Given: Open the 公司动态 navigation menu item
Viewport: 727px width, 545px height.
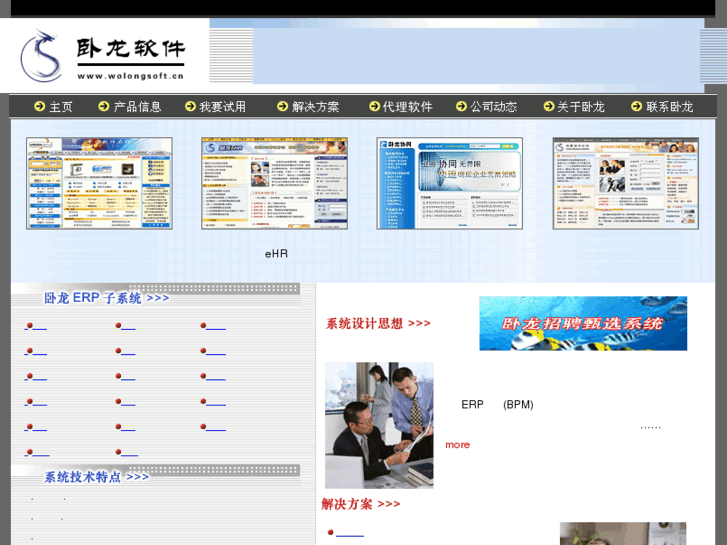Looking at the screenshot, I should (493, 107).
